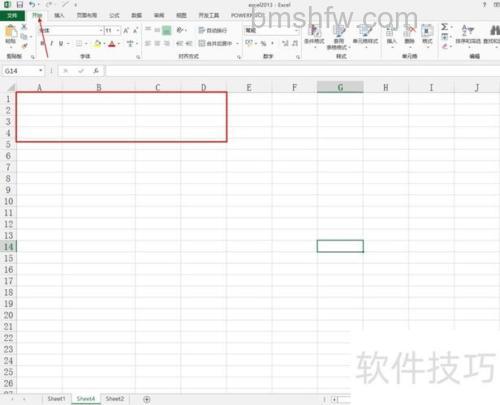500x405 pixels.
Task: Toggle bold formatting
Action: 43,44
